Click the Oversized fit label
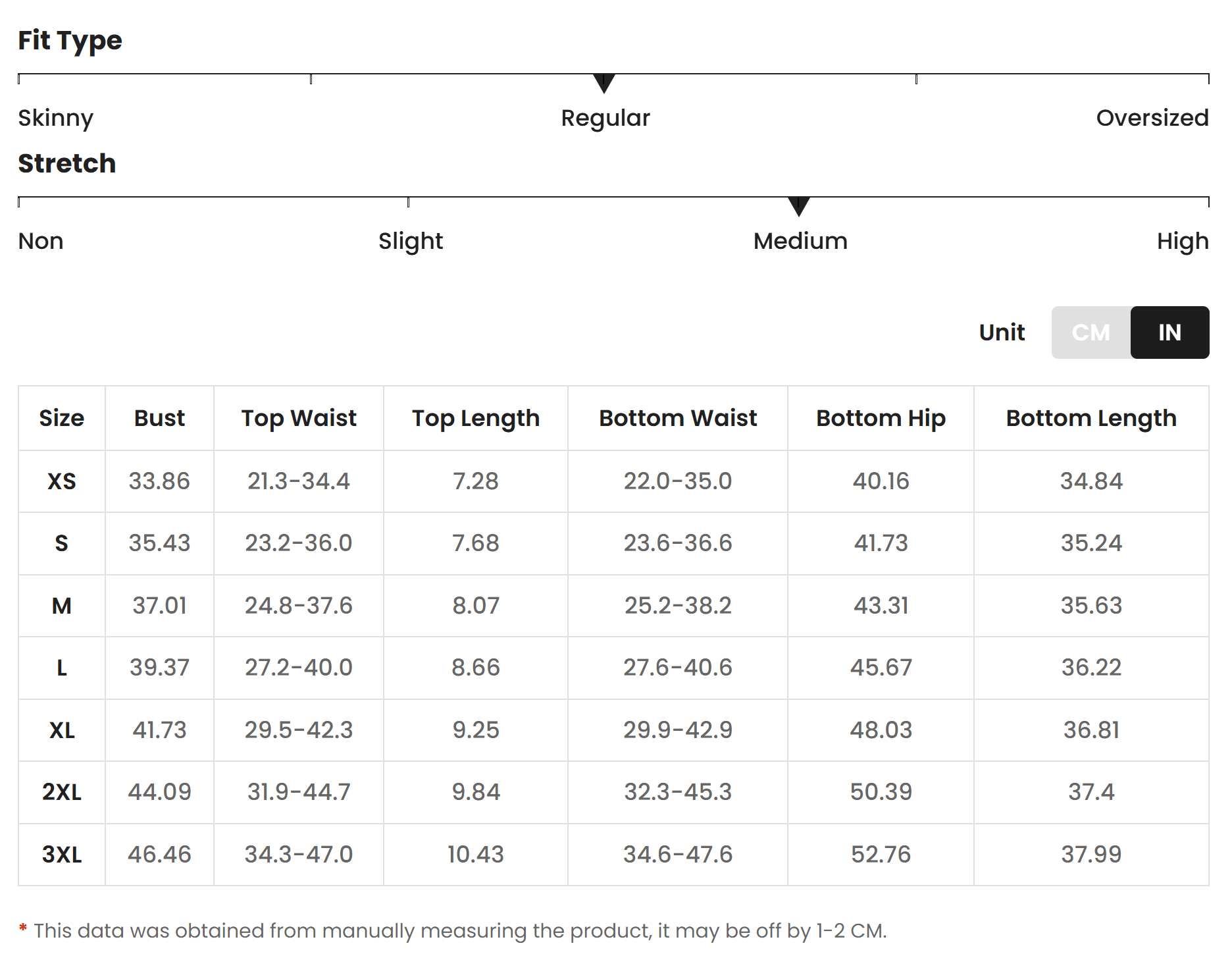 pos(1152,118)
